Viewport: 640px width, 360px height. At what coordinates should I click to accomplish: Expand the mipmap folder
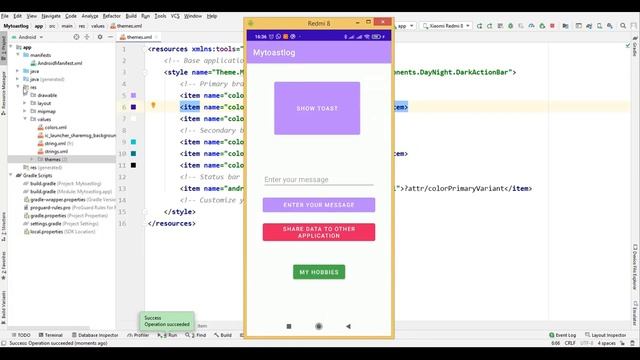(x=25, y=111)
